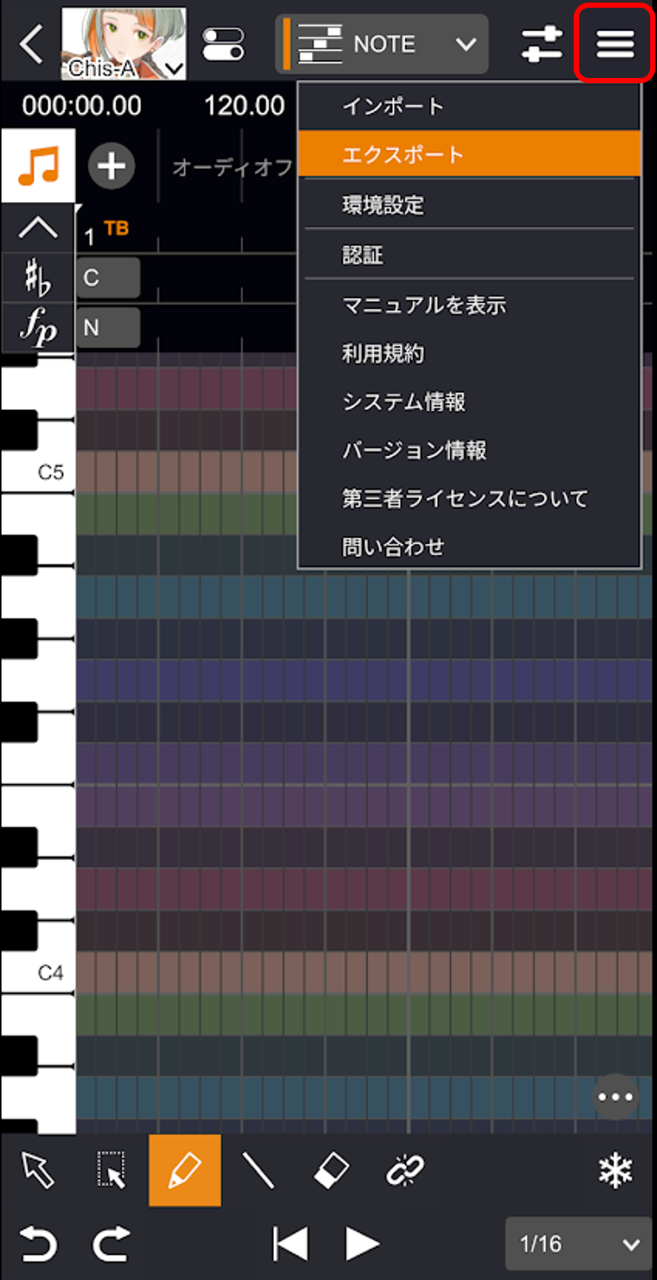Undo the last action
657x1280 pixels.
(38, 1245)
